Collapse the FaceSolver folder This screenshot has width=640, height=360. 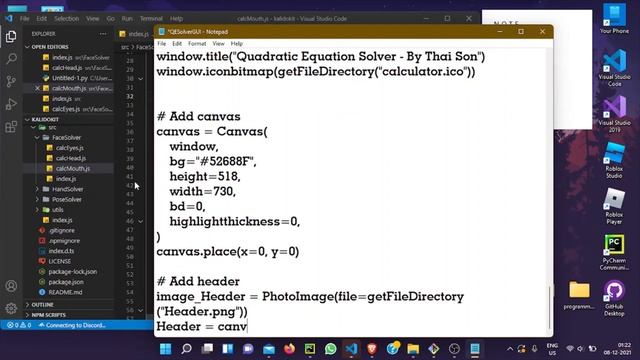click(37, 138)
